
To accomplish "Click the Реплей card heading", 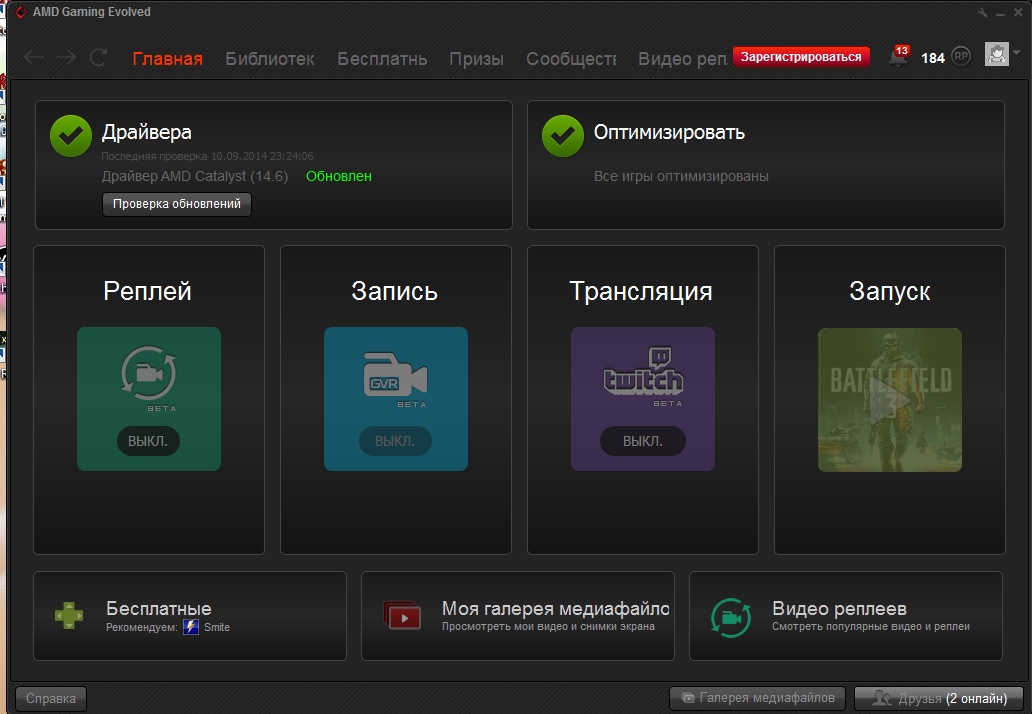I will click(x=147, y=291).
